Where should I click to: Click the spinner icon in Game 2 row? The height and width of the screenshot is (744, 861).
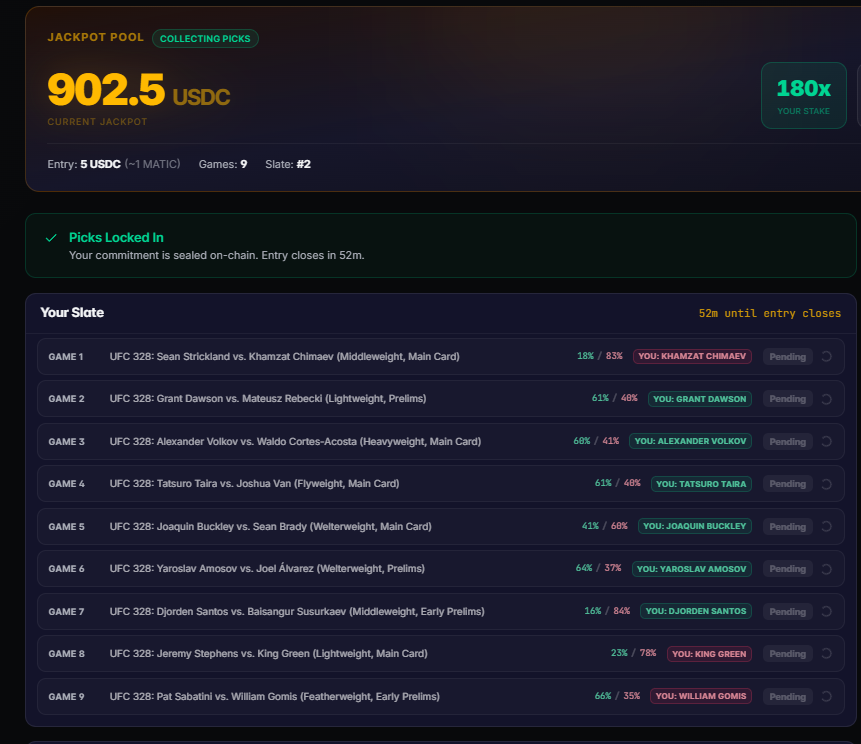coord(826,399)
